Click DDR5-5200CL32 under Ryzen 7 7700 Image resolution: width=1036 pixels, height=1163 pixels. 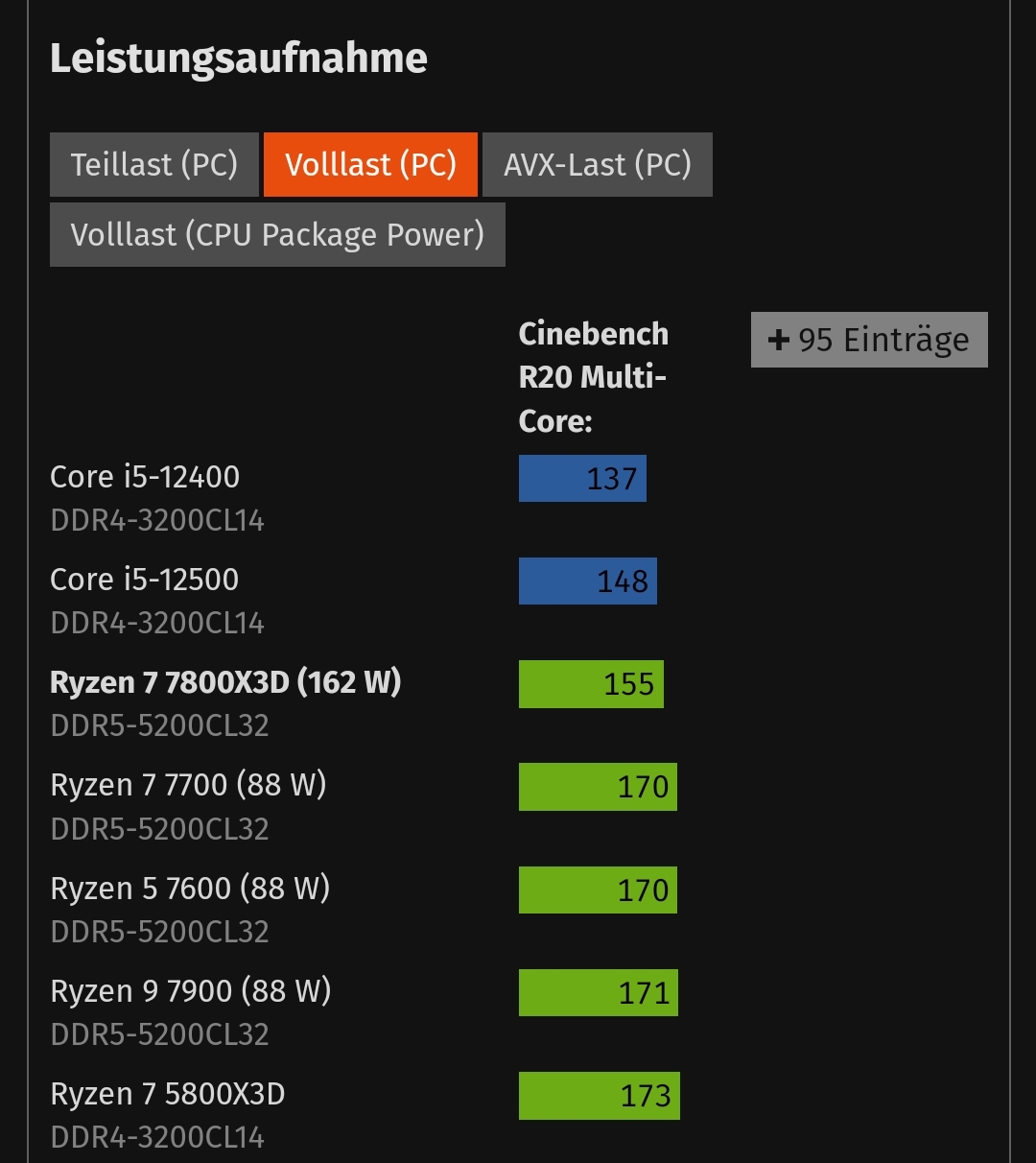[159, 829]
